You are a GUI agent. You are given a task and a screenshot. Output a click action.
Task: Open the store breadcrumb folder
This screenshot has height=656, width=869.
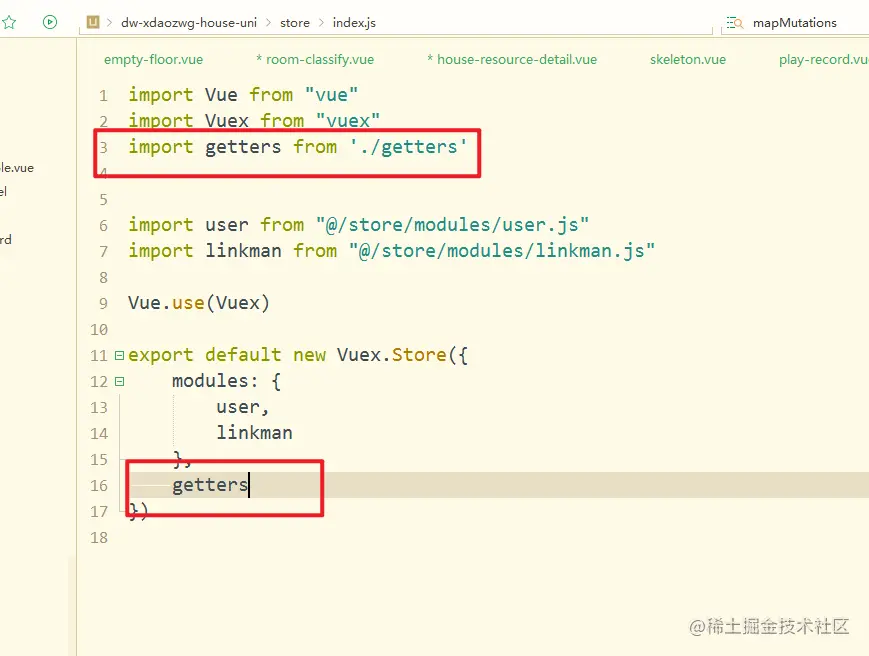click(x=295, y=23)
